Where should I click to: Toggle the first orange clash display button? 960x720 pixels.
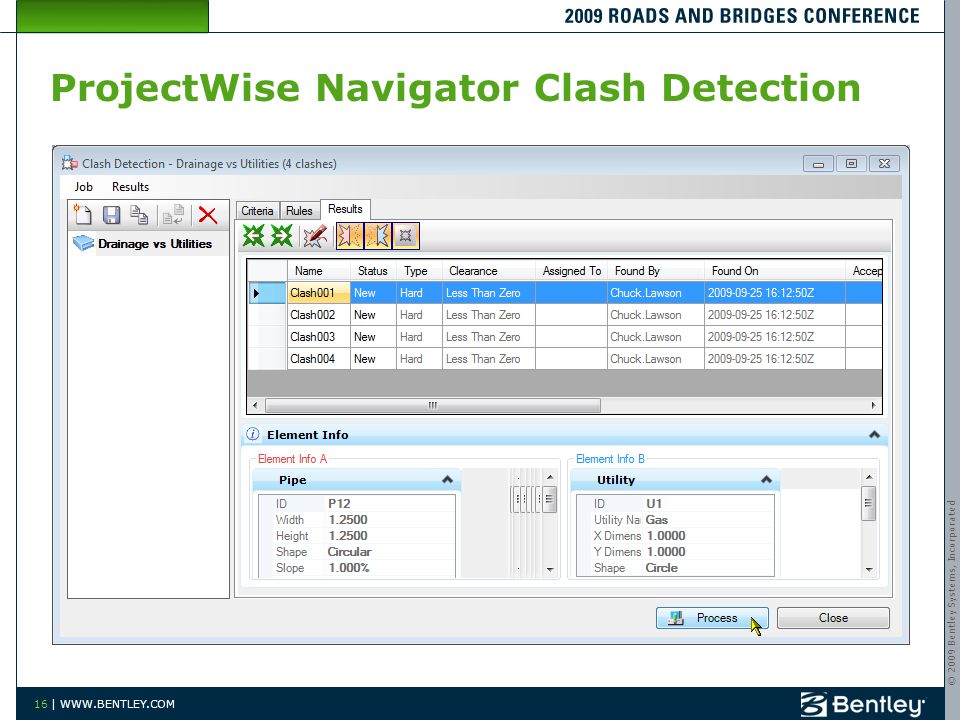coord(350,236)
